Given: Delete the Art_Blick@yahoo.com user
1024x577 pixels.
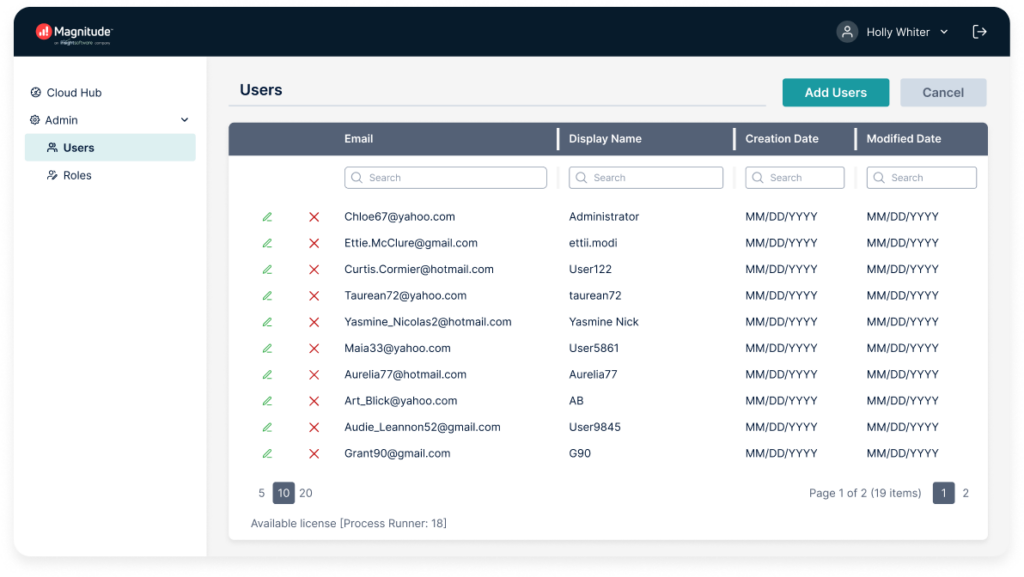Looking at the screenshot, I should (x=312, y=400).
